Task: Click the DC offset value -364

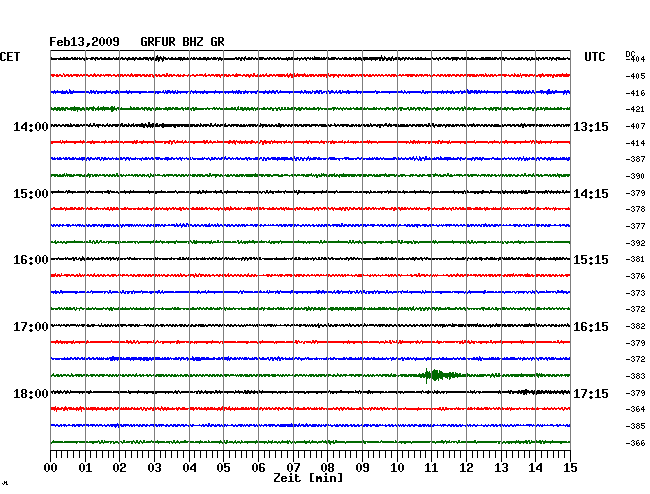Action: click(x=635, y=409)
